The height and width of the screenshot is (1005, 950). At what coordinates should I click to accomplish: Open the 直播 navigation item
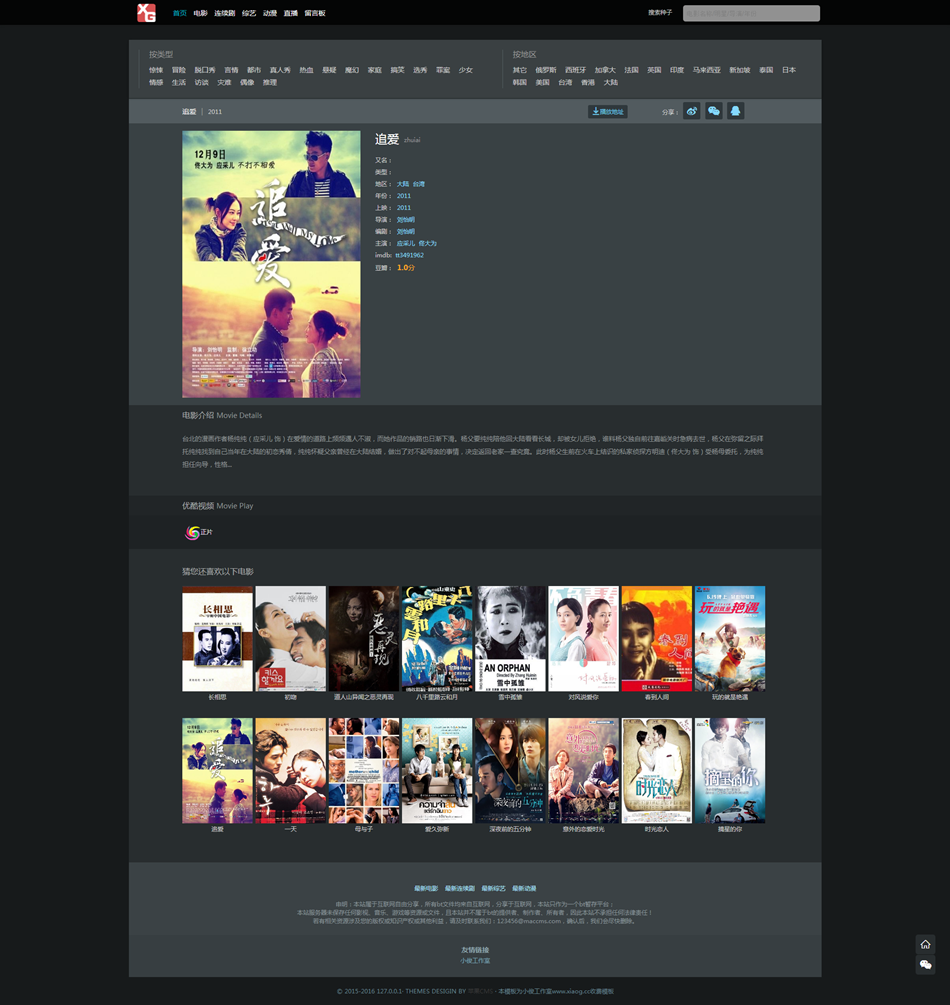click(x=291, y=13)
